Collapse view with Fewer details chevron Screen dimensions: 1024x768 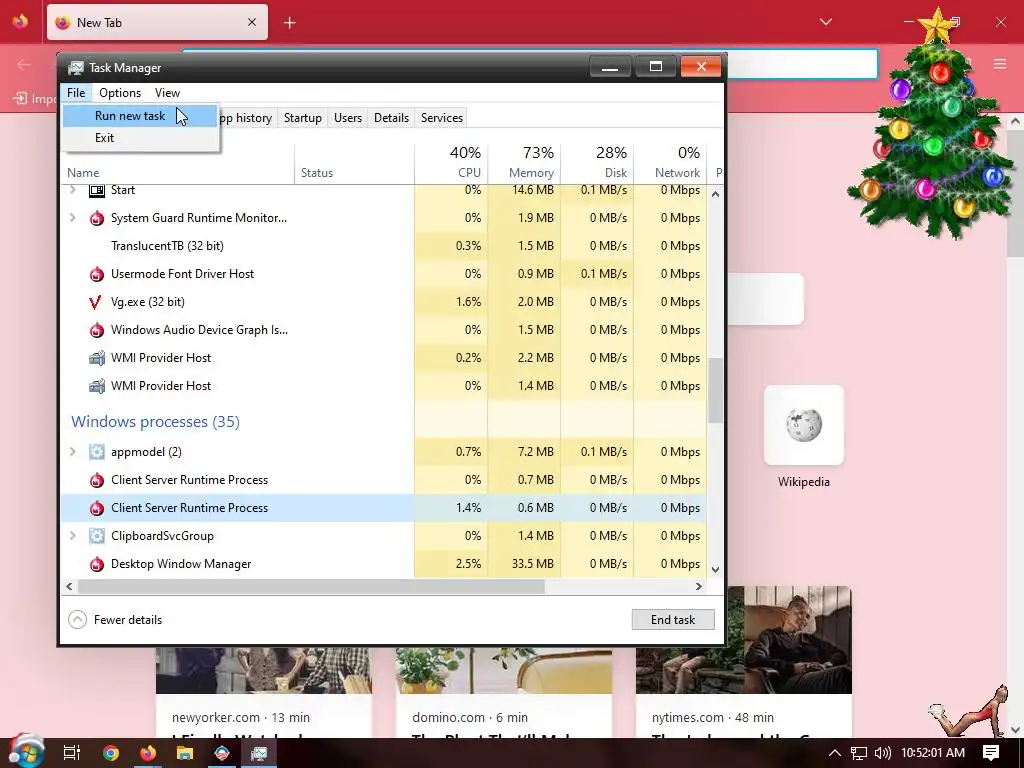pyautogui.click(x=77, y=620)
